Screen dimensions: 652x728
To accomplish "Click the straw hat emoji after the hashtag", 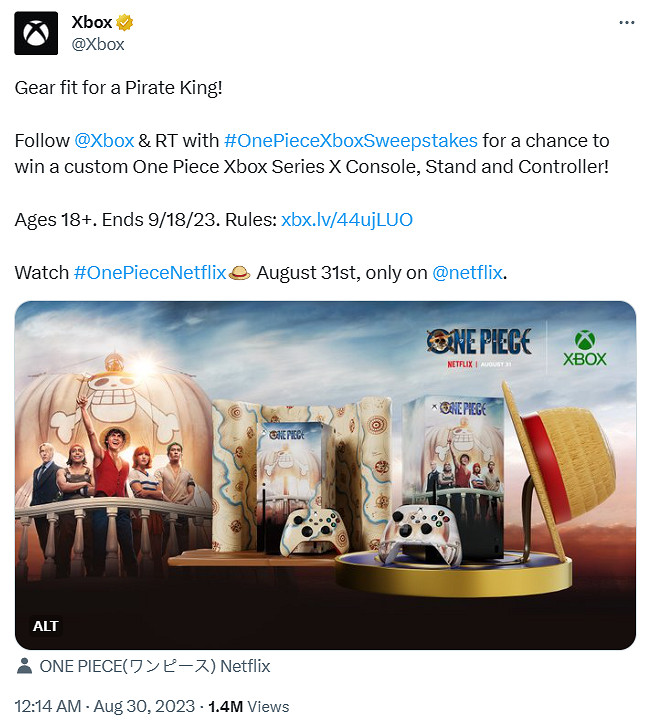I will tap(240, 272).
